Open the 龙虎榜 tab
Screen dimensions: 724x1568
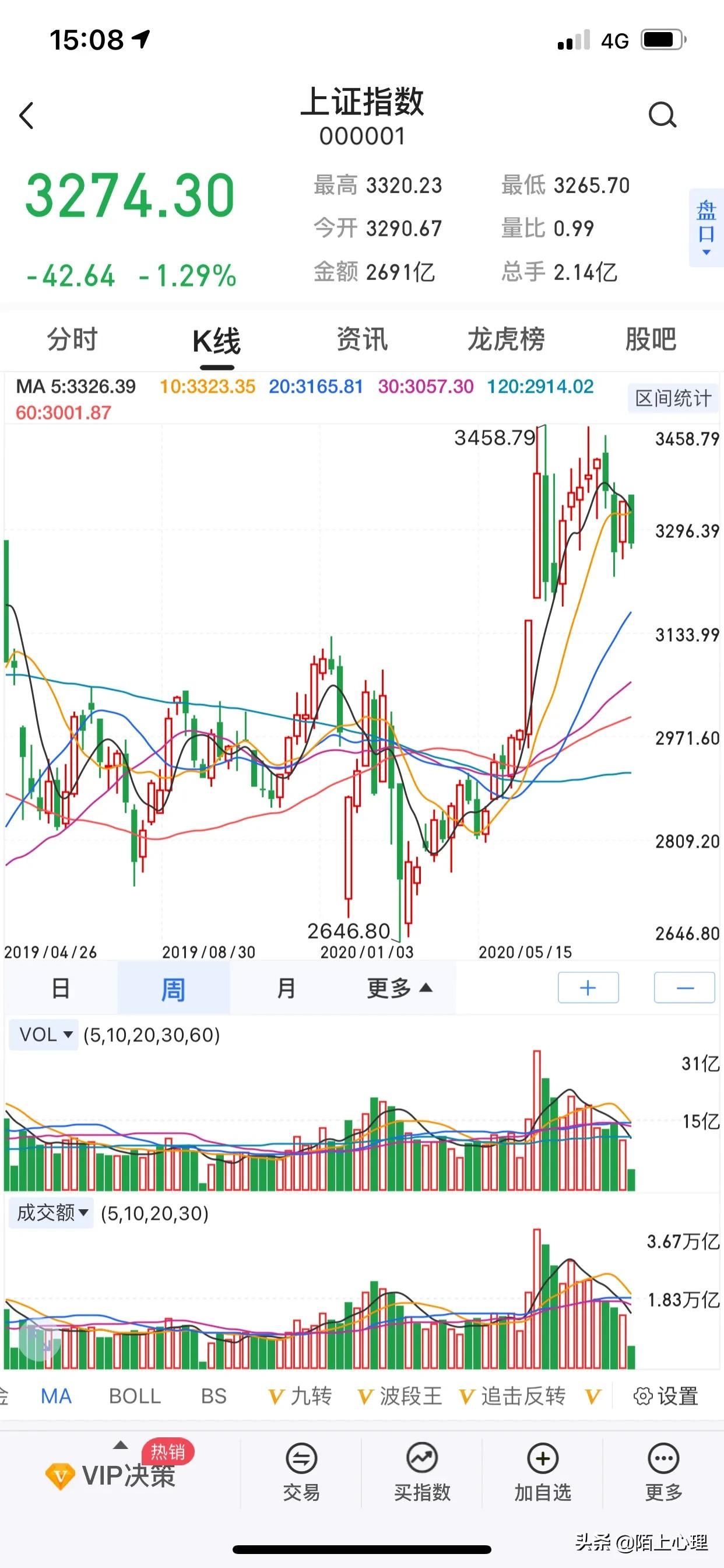click(x=505, y=339)
